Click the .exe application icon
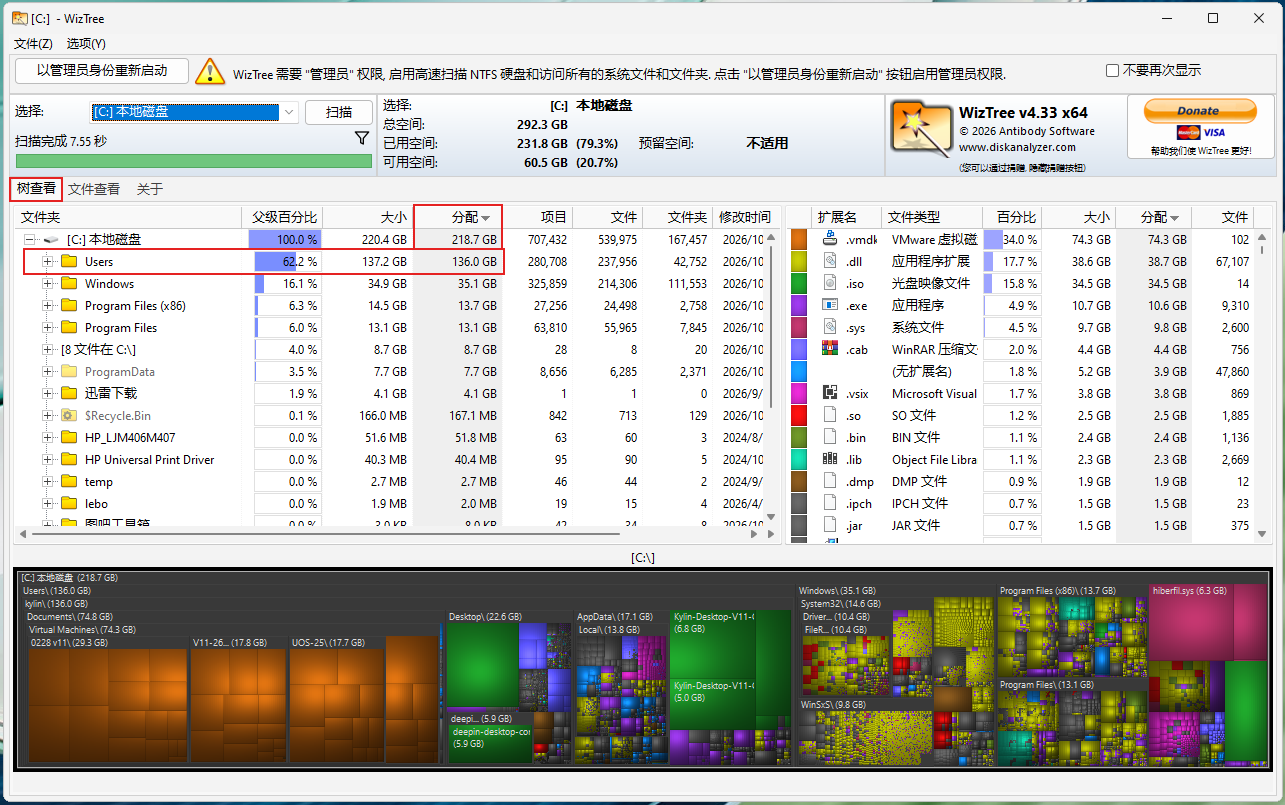Viewport: 1285px width, 805px height. pos(829,306)
